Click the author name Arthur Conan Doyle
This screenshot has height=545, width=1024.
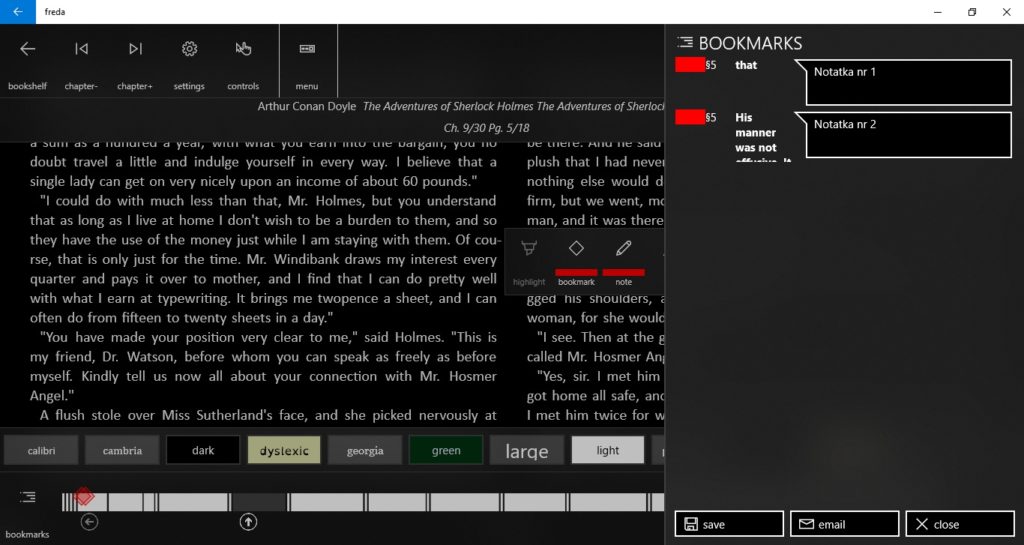306,106
